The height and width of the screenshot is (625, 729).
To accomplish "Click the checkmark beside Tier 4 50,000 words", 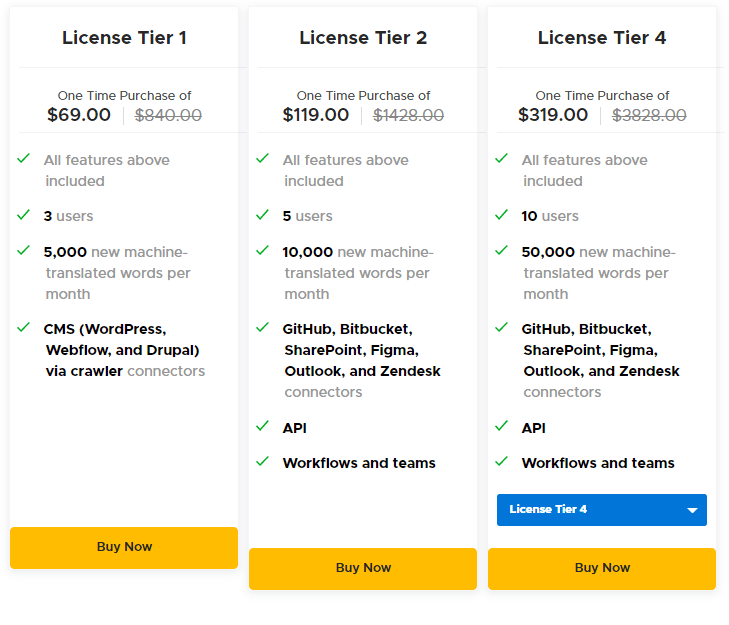I will tap(502, 250).
